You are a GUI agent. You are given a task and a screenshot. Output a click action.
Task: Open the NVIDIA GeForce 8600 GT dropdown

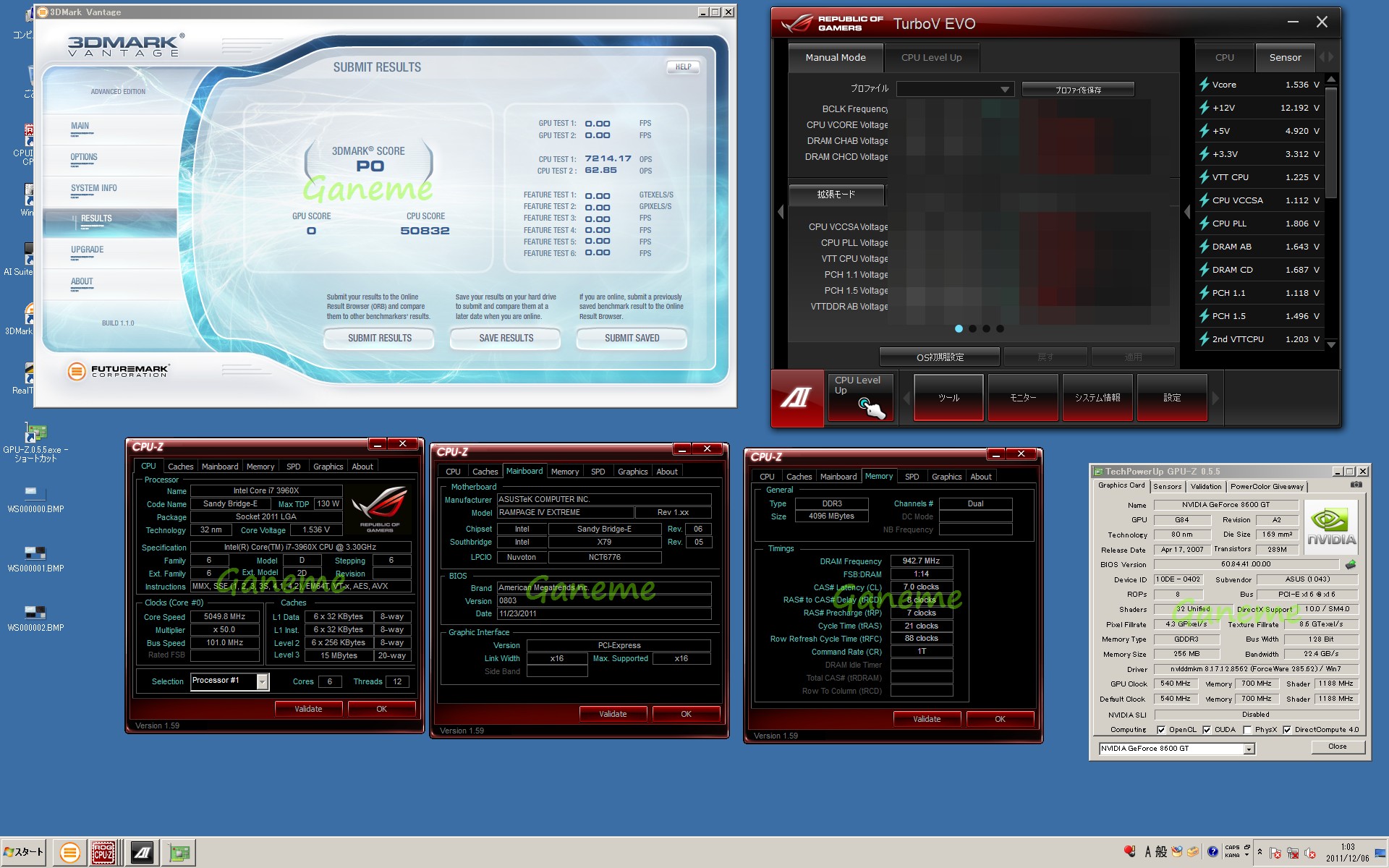(1249, 749)
